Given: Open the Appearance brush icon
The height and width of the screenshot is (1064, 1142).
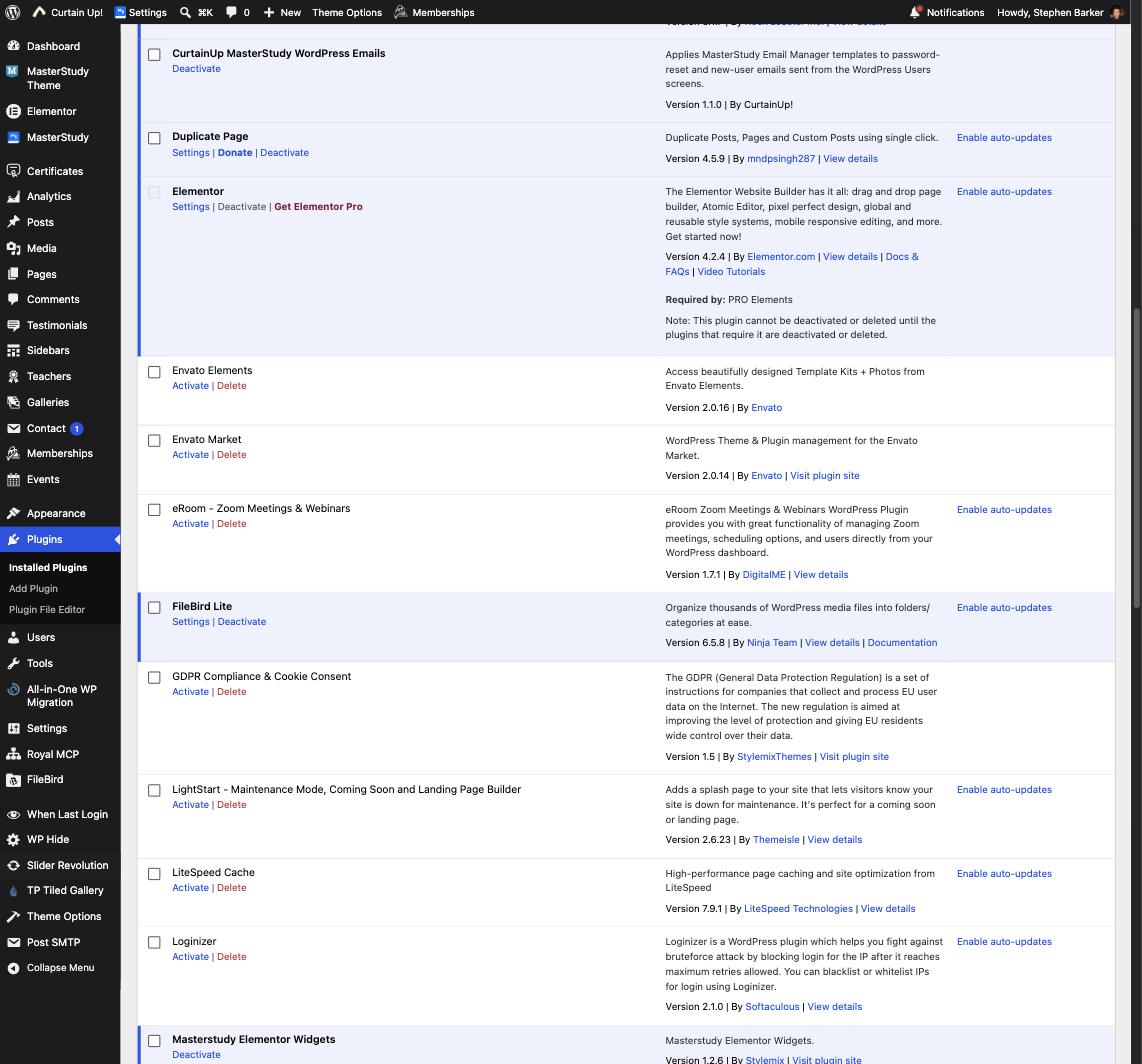Looking at the screenshot, I should (x=13, y=513).
